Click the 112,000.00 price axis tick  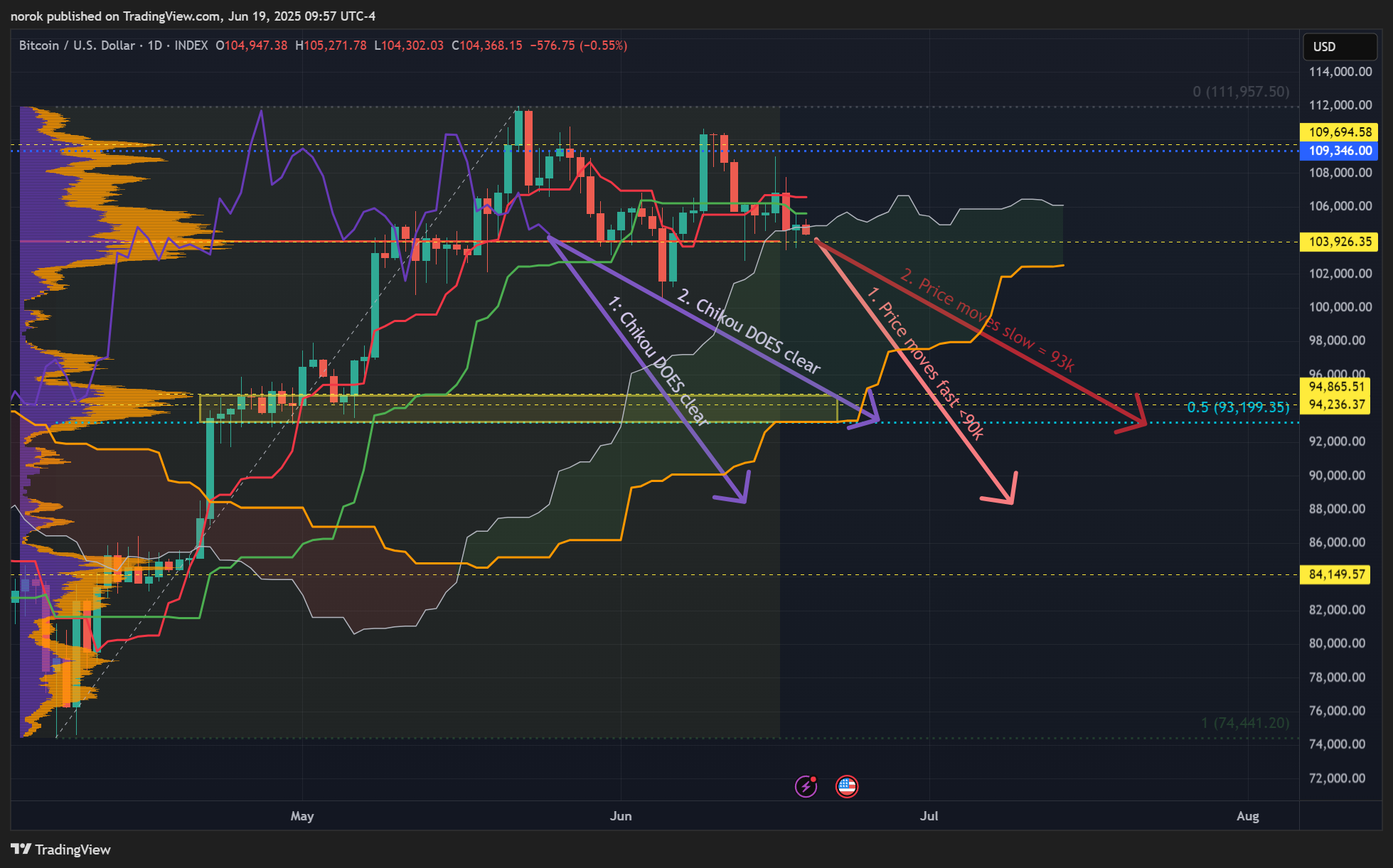pyautogui.click(x=1340, y=105)
